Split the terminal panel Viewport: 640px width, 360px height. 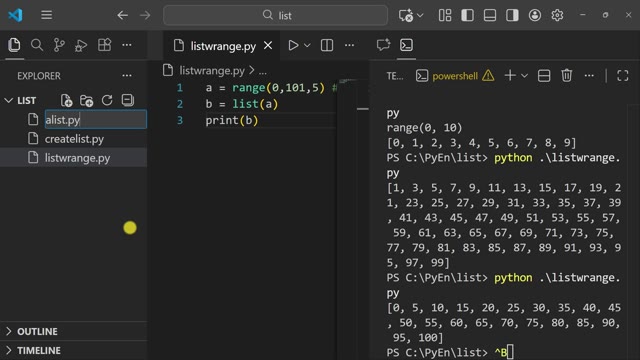click(x=544, y=76)
